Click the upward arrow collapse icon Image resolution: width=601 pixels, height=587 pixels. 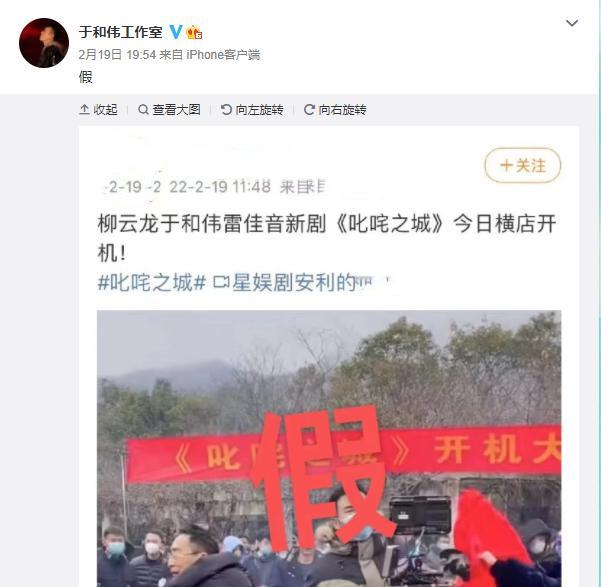pyautogui.click(x=84, y=110)
